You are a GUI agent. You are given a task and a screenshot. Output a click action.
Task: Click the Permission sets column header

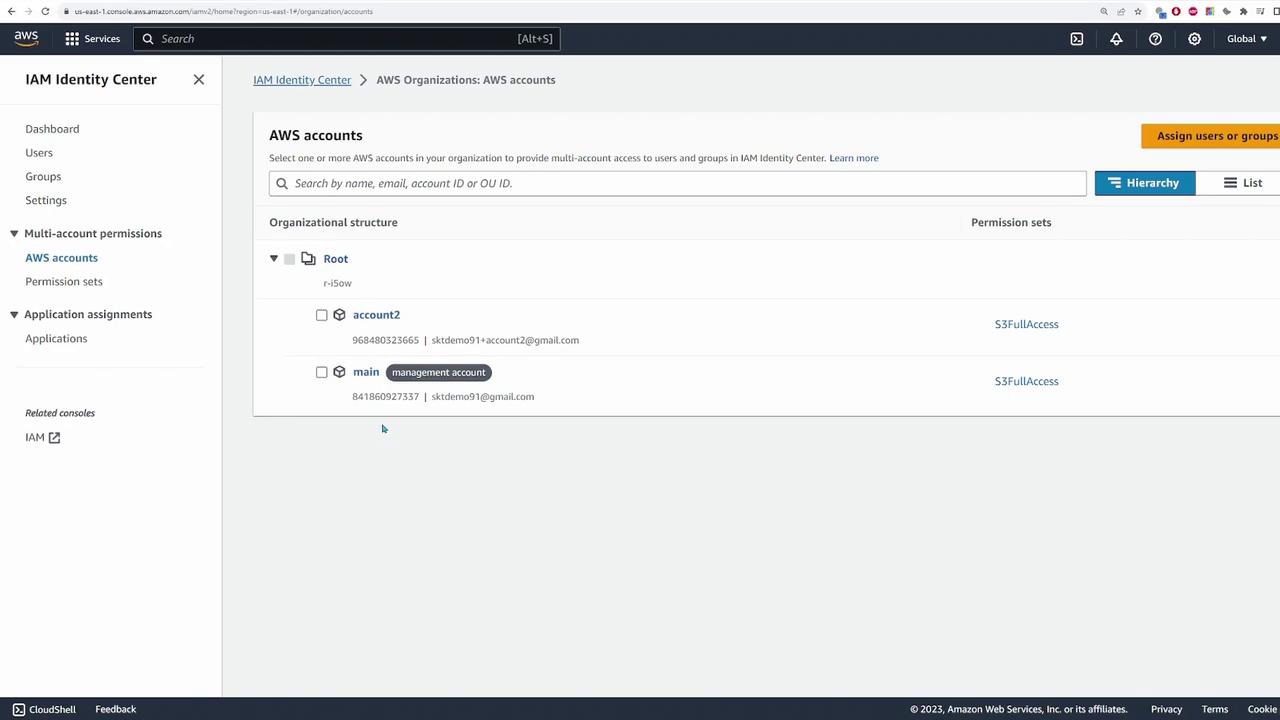[x=1011, y=222]
